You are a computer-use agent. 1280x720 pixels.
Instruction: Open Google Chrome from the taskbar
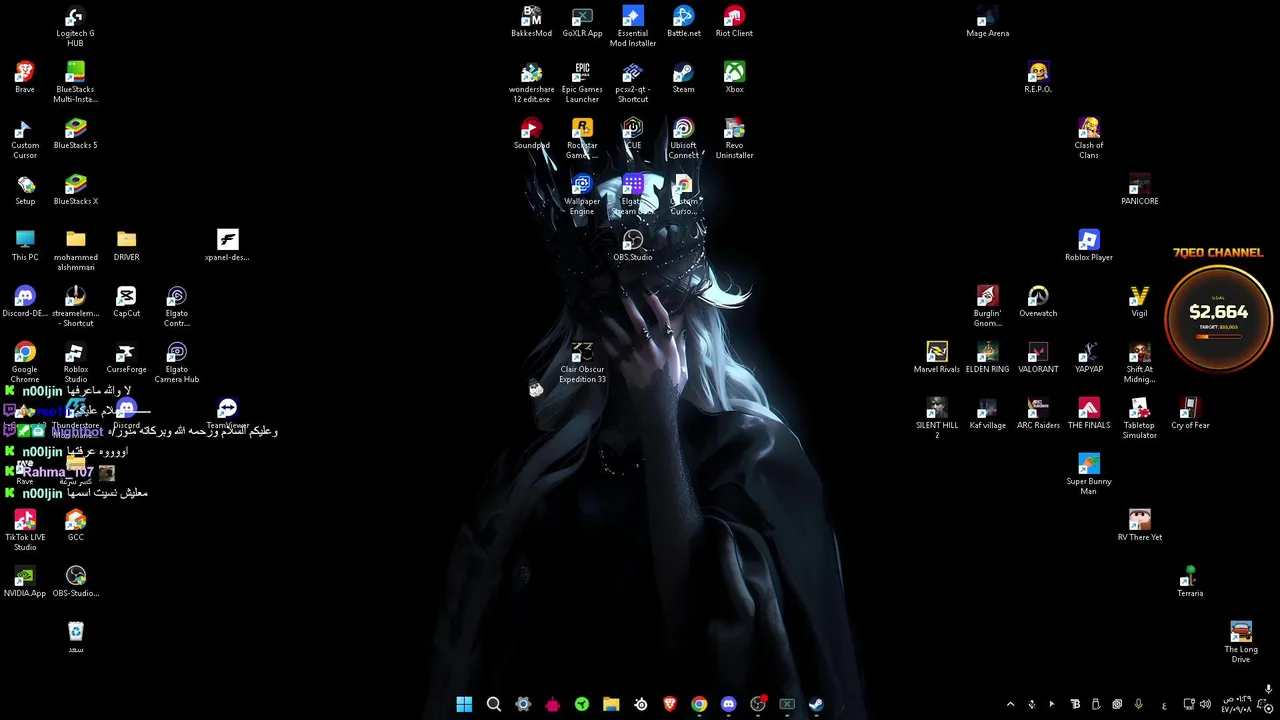[x=699, y=704]
